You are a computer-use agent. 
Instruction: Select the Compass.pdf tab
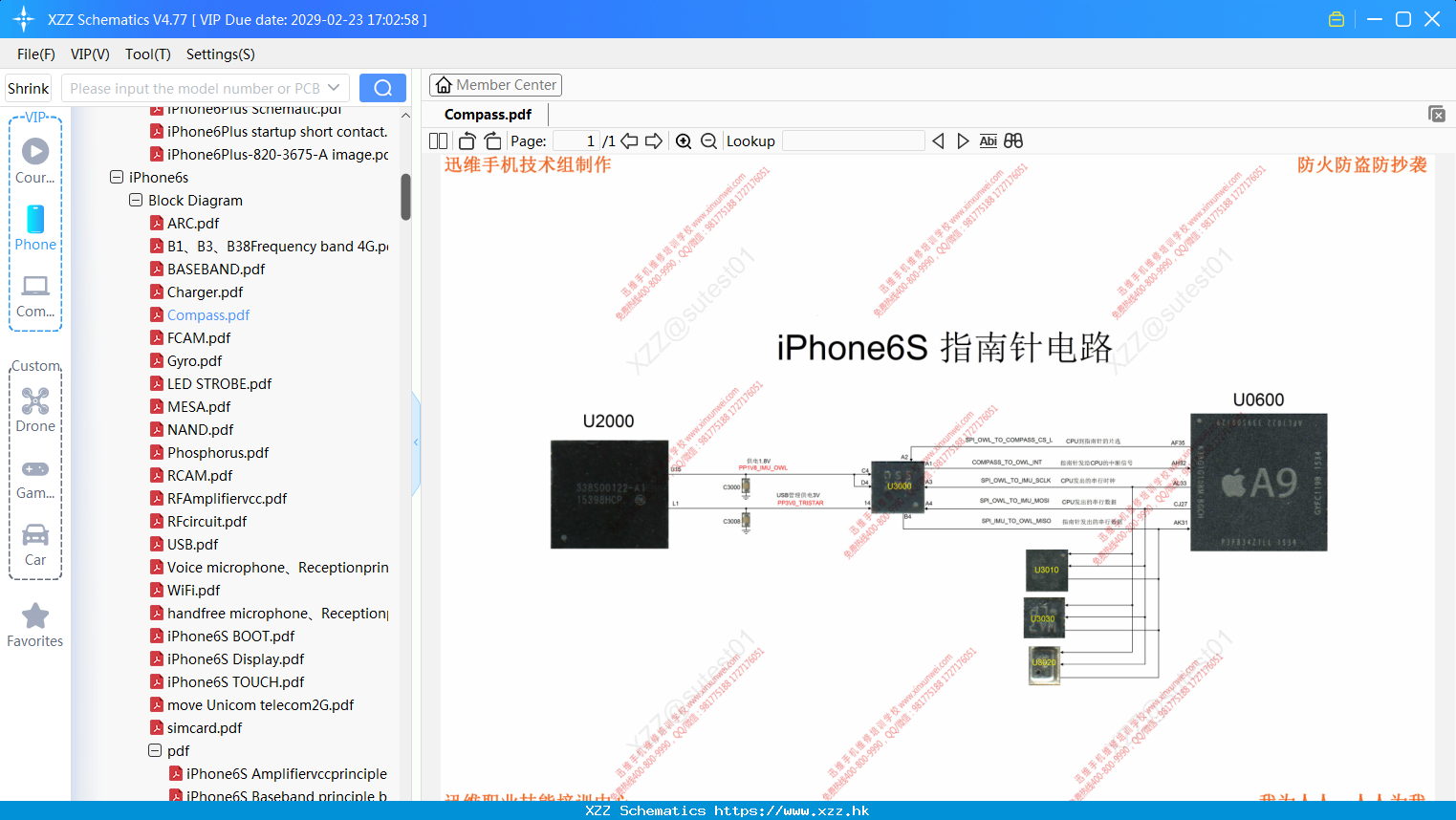click(488, 114)
